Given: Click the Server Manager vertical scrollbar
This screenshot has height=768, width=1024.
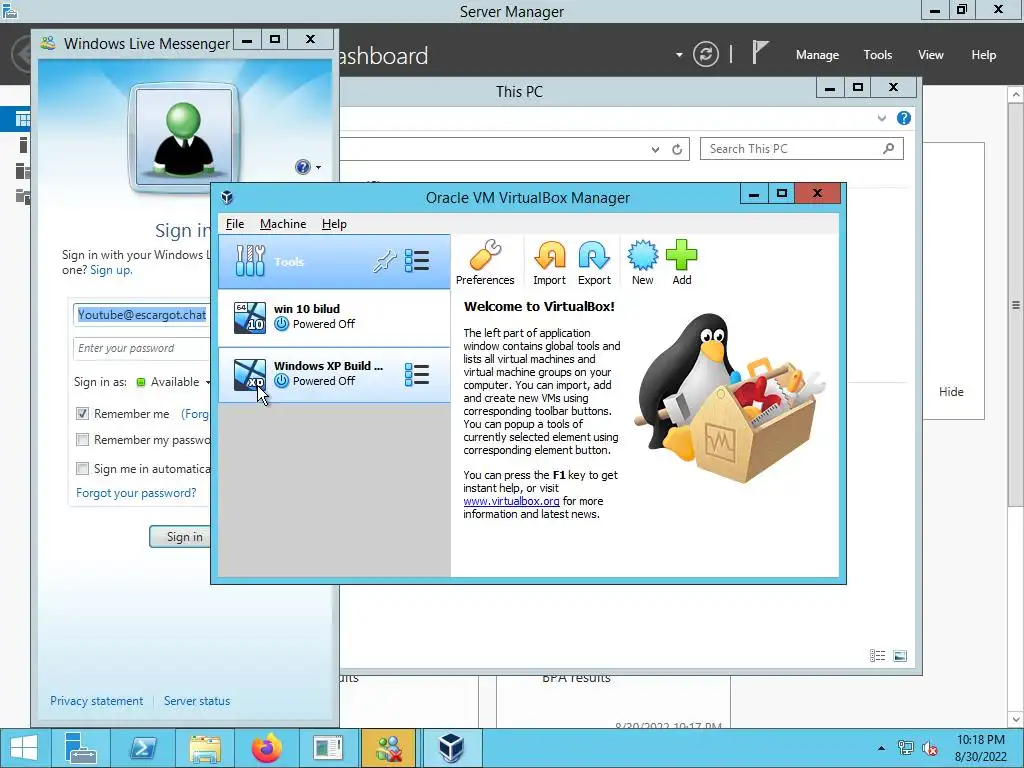Looking at the screenshot, I should point(1016,304).
